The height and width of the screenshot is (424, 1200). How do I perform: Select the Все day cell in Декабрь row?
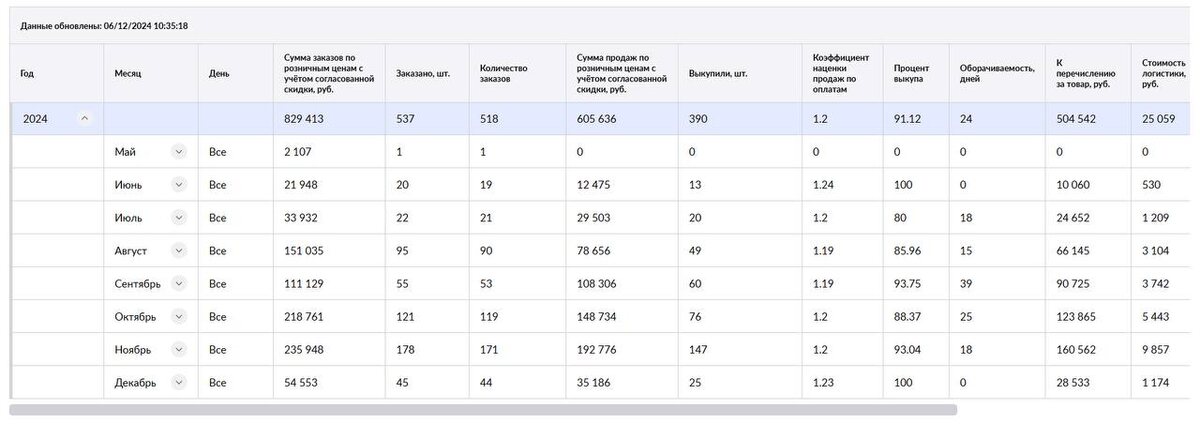point(235,382)
